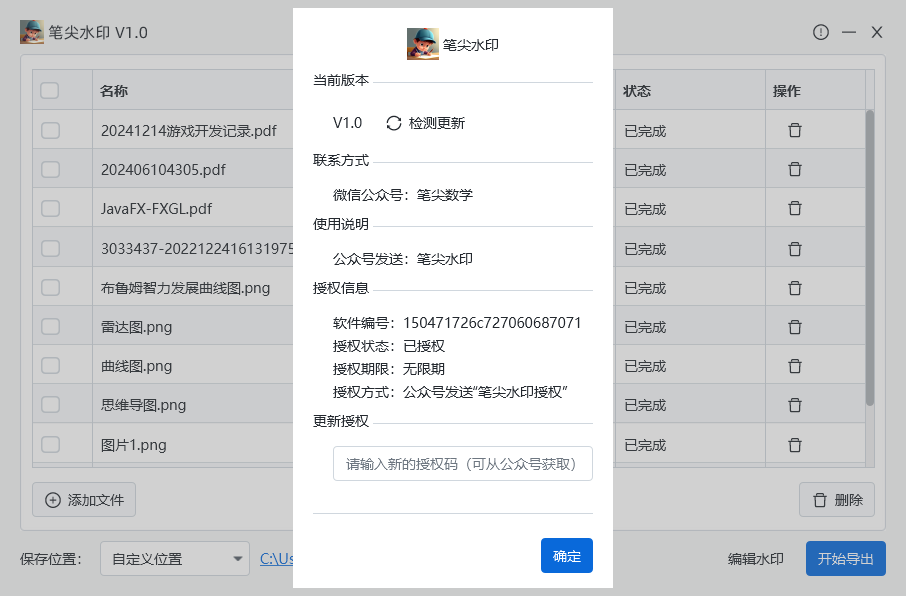Click file name JavaFX-FXGL.pdf
Image resolution: width=906 pixels, height=596 pixels.
coord(156,208)
